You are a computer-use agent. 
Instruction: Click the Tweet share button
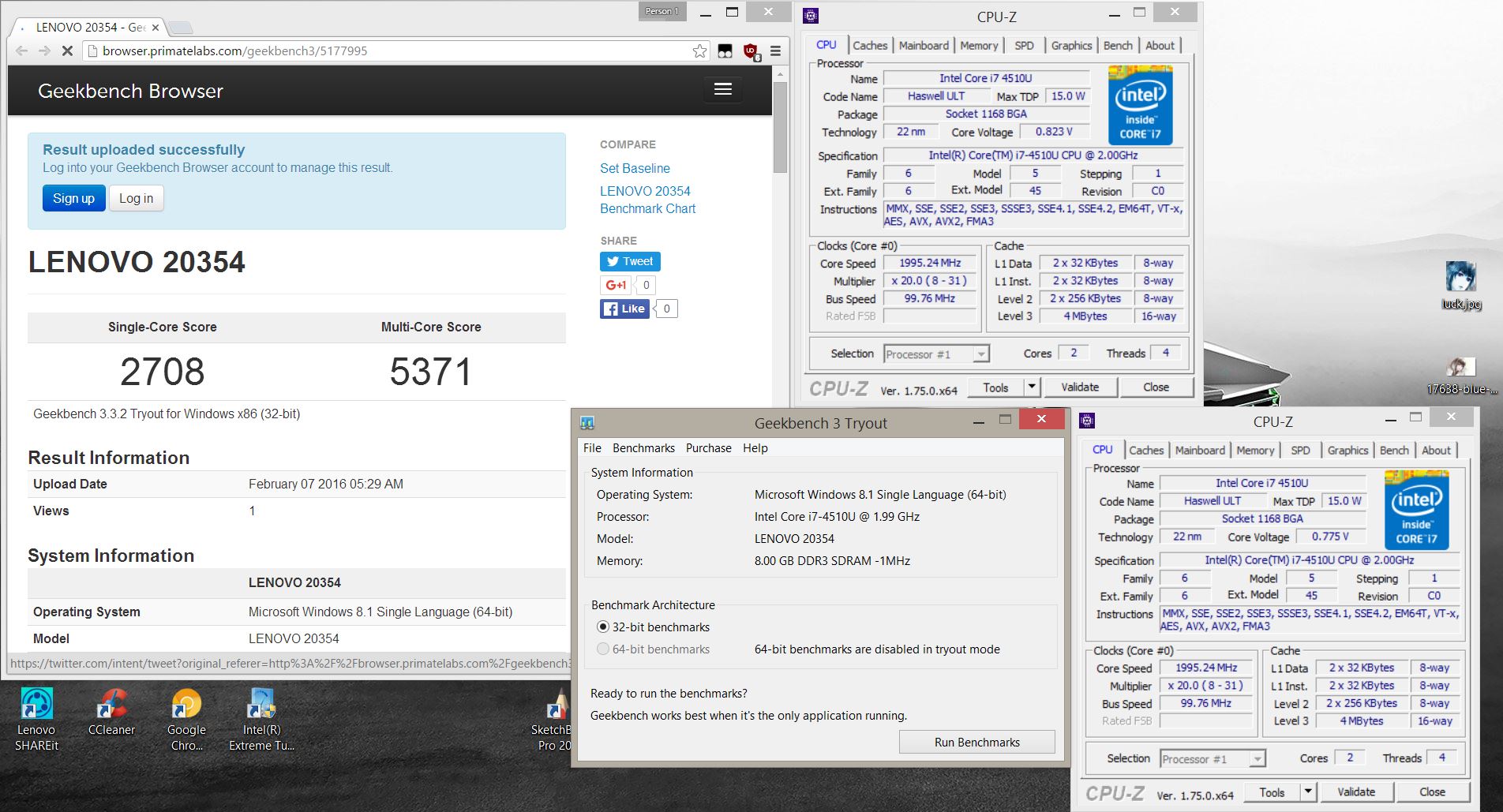(630, 261)
